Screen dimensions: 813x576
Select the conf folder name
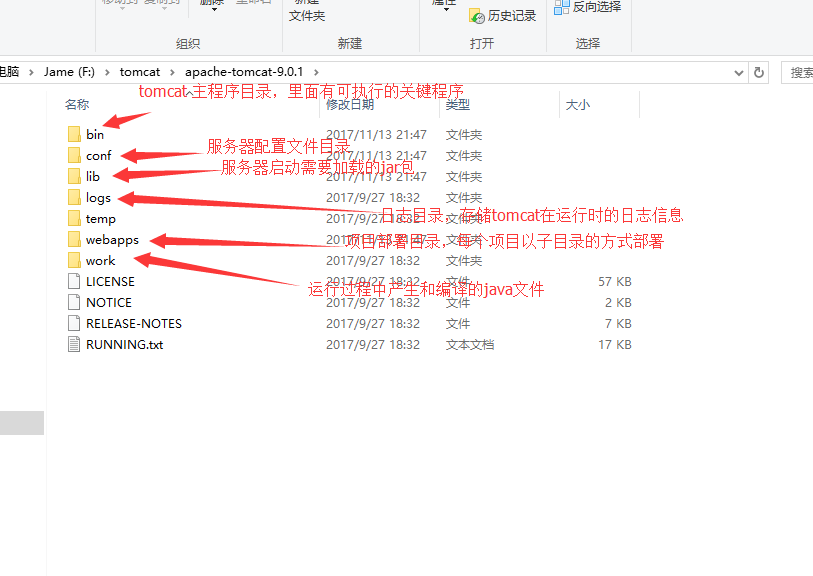pos(99,156)
